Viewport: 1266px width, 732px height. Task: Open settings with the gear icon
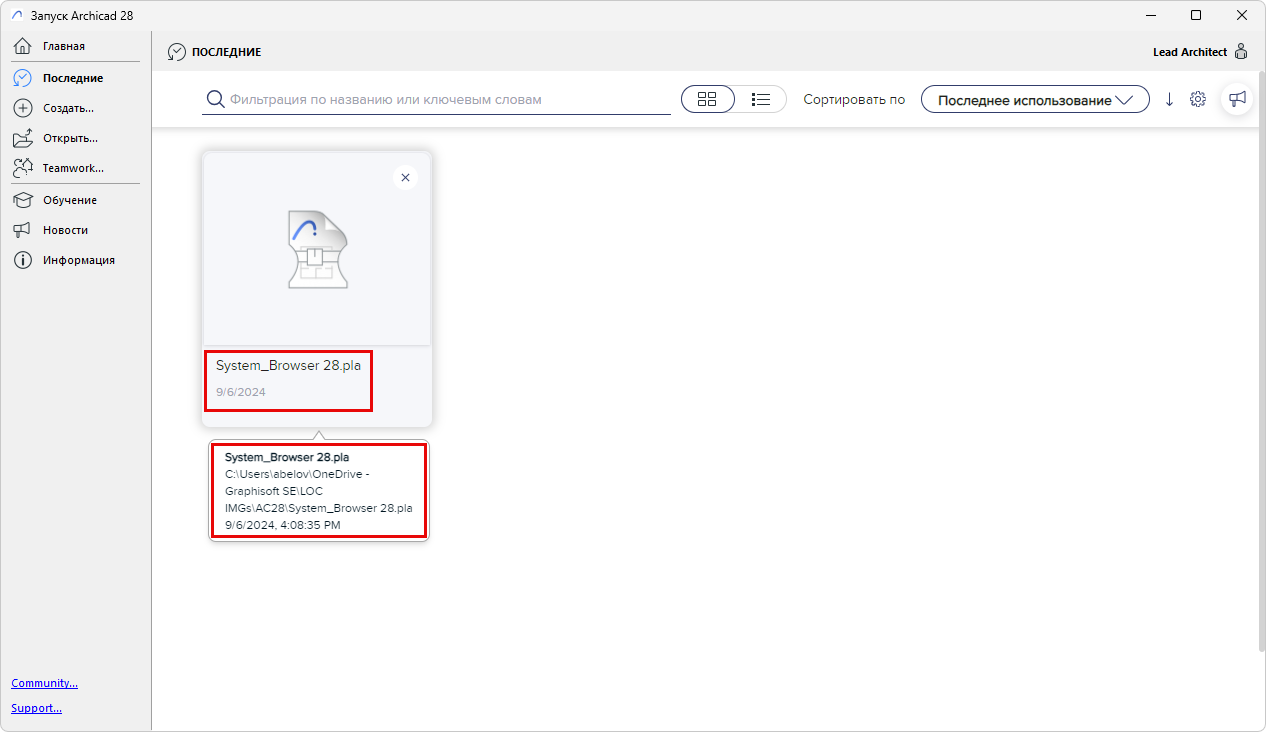click(1198, 100)
